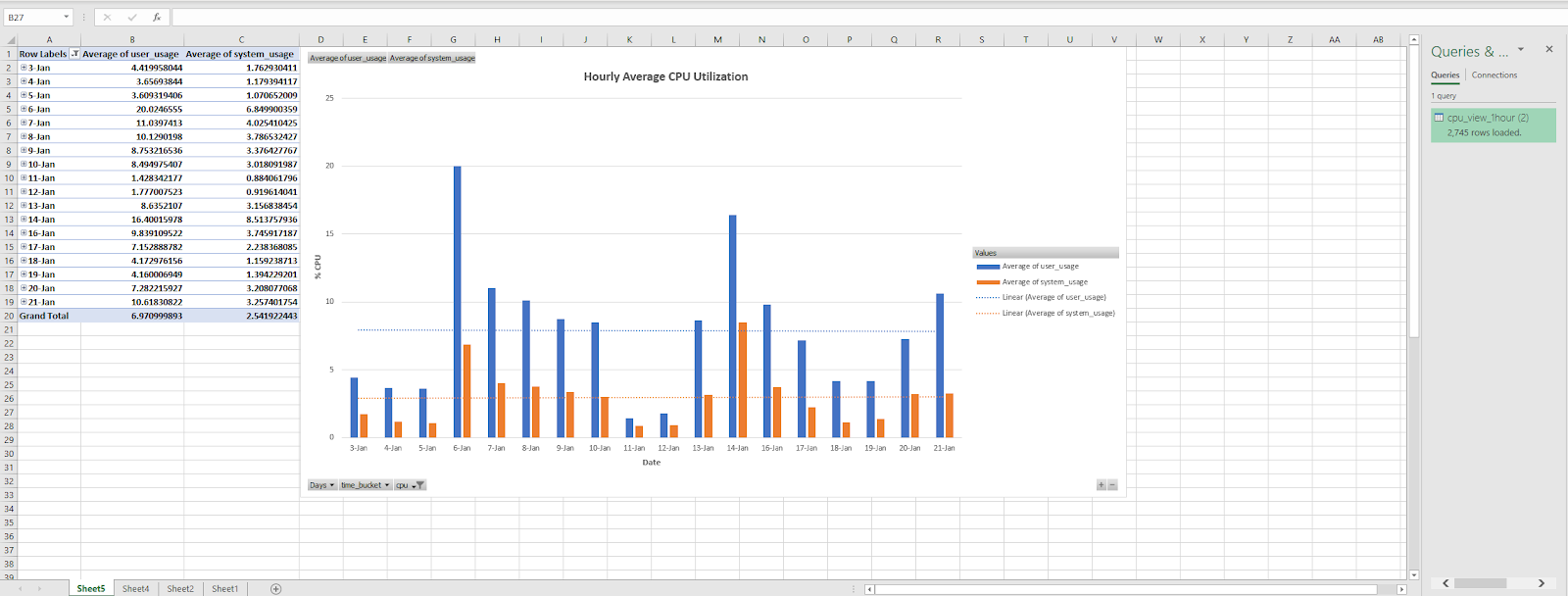Click the Select All corner triangle
The width and height of the screenshot is (1568, 596).
click(9, 40)
